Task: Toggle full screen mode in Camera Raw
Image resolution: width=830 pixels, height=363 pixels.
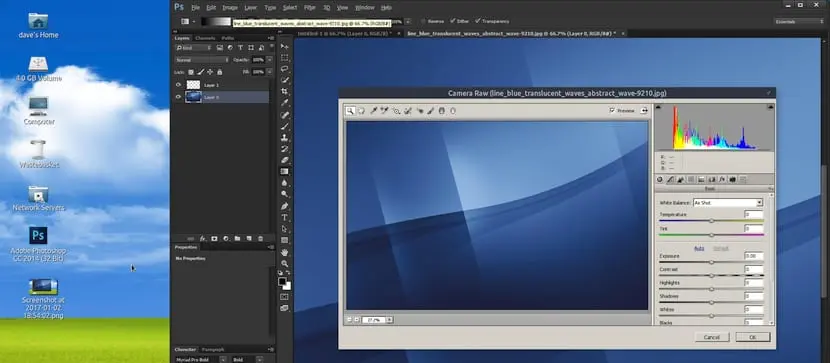Action: click(644, 111)
